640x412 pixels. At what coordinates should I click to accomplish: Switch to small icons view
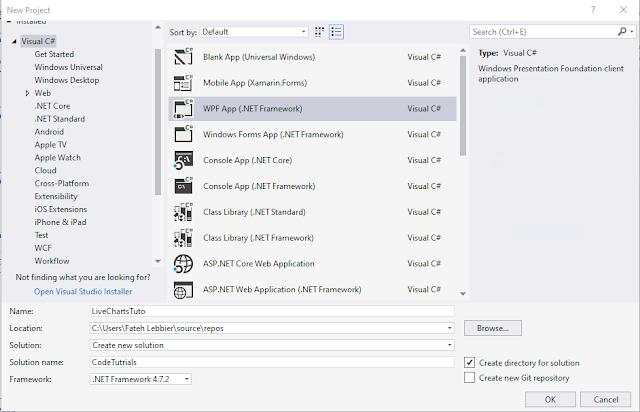[319, 32]
